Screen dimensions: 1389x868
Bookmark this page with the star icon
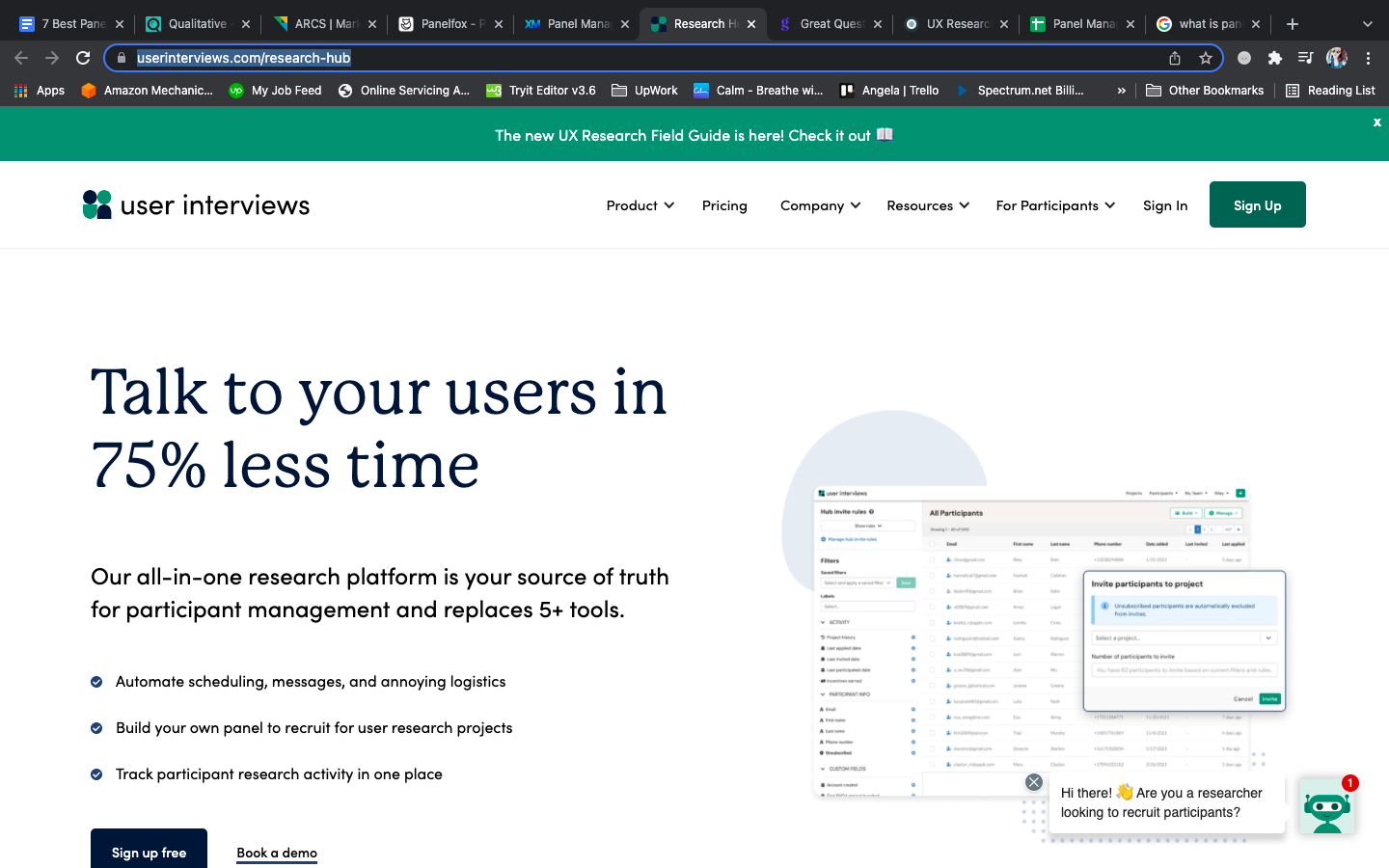(x=1206, y=58)
